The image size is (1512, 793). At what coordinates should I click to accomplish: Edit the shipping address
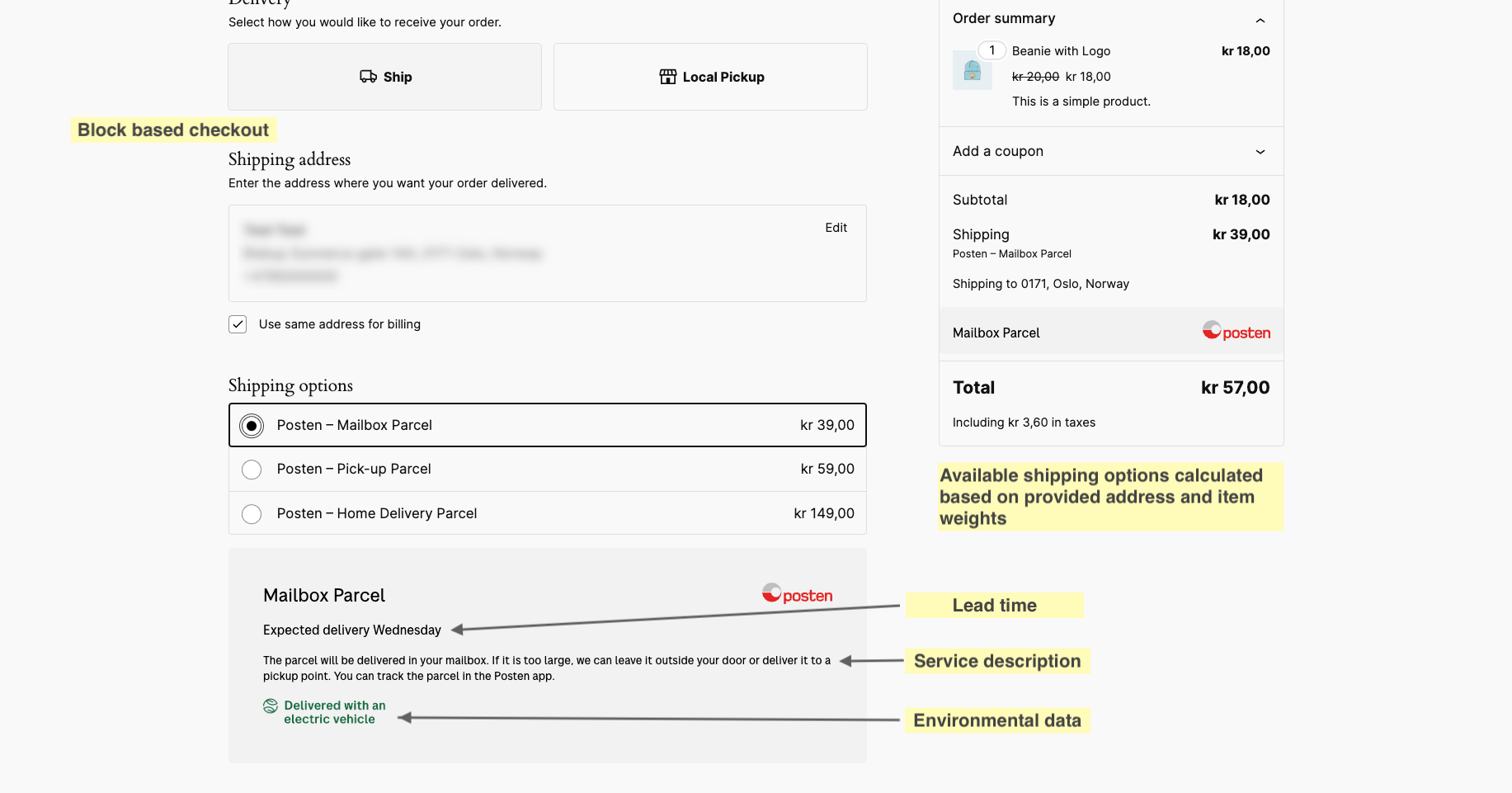tap(836, 228)
